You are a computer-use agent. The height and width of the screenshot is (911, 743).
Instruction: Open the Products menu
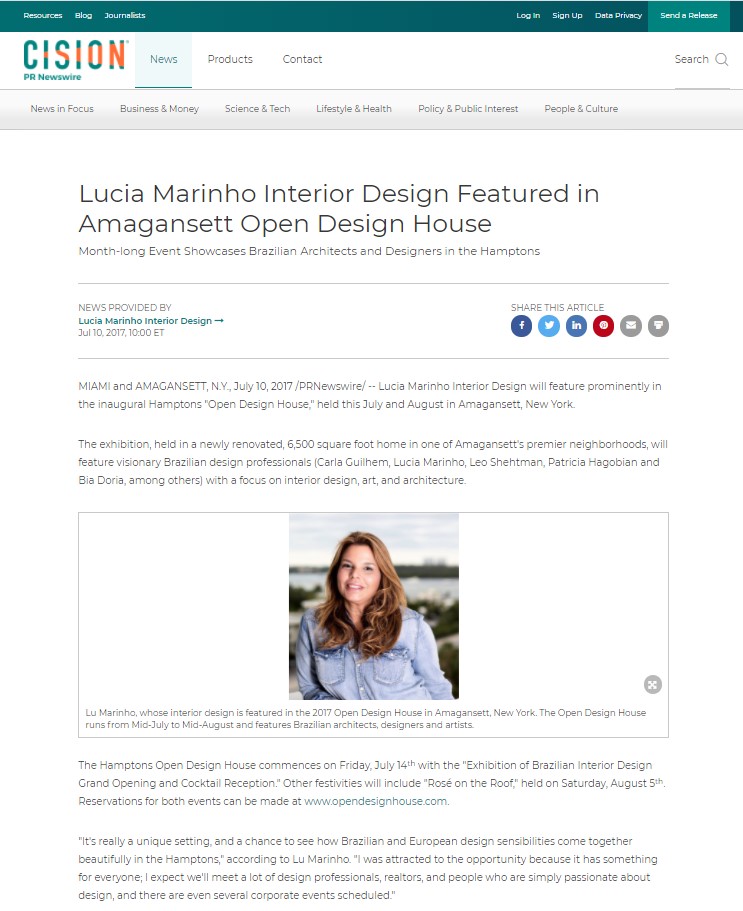pos(230,59)
